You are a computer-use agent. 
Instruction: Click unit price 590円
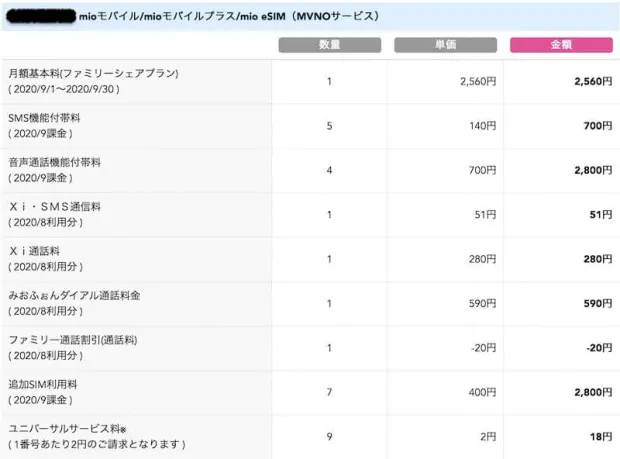(482, 304)
